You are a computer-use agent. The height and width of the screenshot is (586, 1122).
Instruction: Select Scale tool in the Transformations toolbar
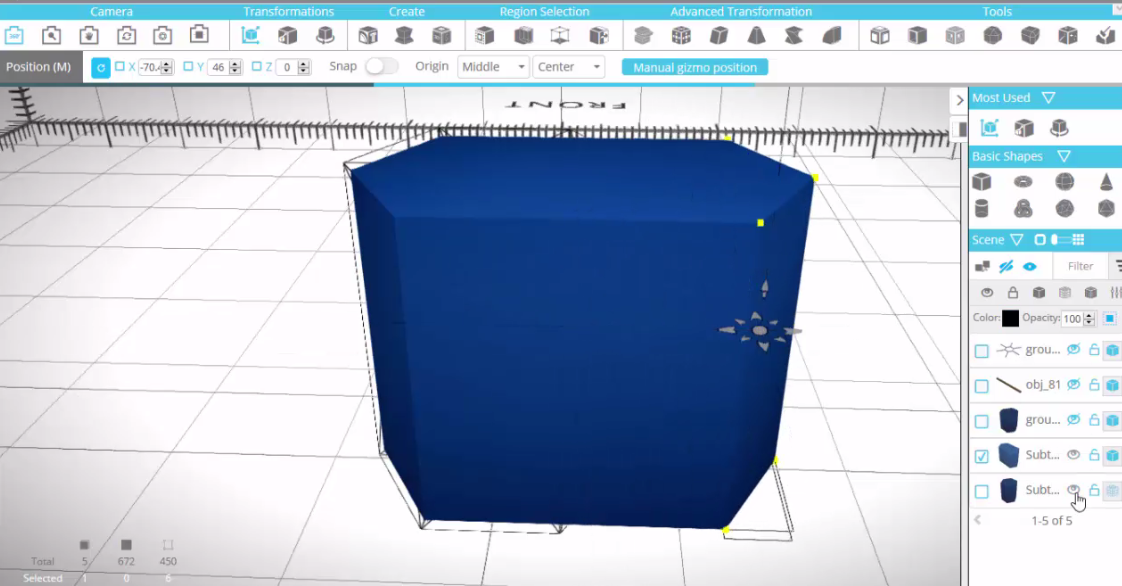click(288, 35)
